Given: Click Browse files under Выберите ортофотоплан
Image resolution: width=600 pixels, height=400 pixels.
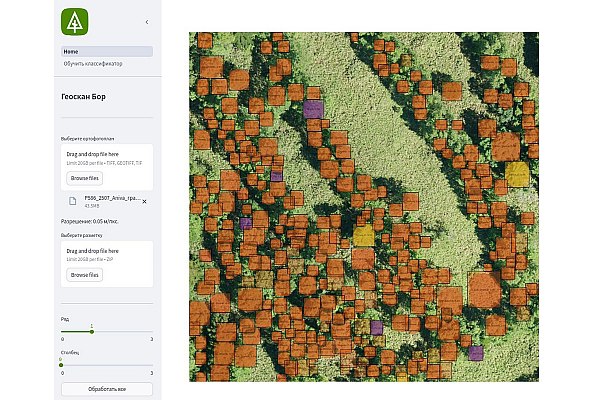Looking at the screenshot, I should tap(85, 178).
